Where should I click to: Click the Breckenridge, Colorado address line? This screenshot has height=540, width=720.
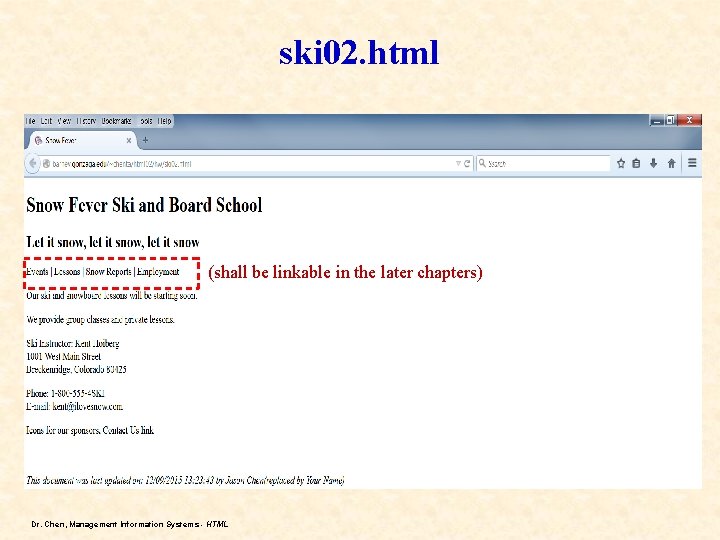click(x=76, y=369)
